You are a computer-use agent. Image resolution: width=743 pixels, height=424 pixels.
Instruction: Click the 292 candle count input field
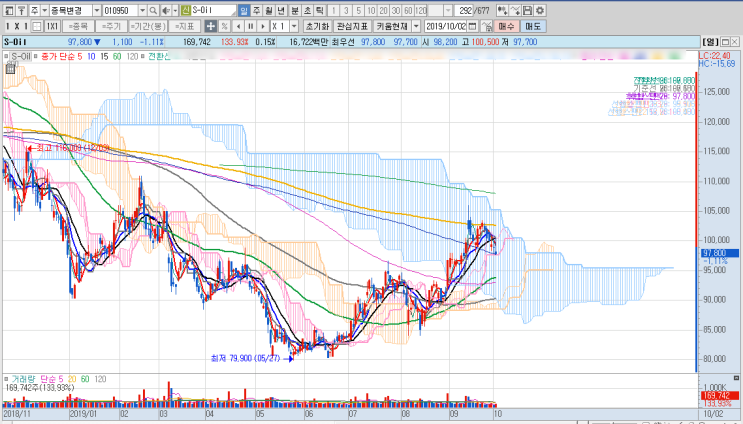(x=463, y=10)
